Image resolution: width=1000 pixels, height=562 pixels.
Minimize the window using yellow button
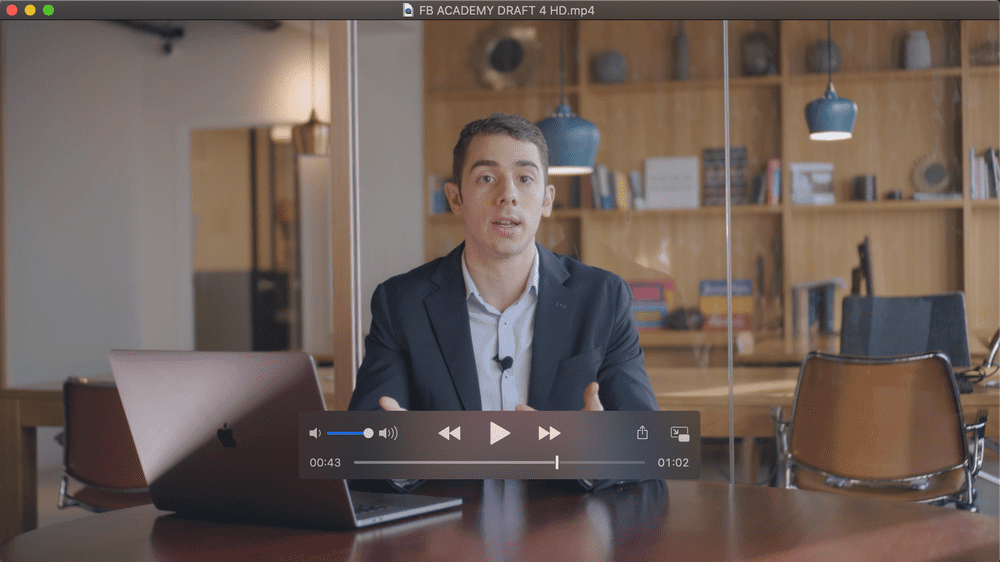click(x=30, y=10)
